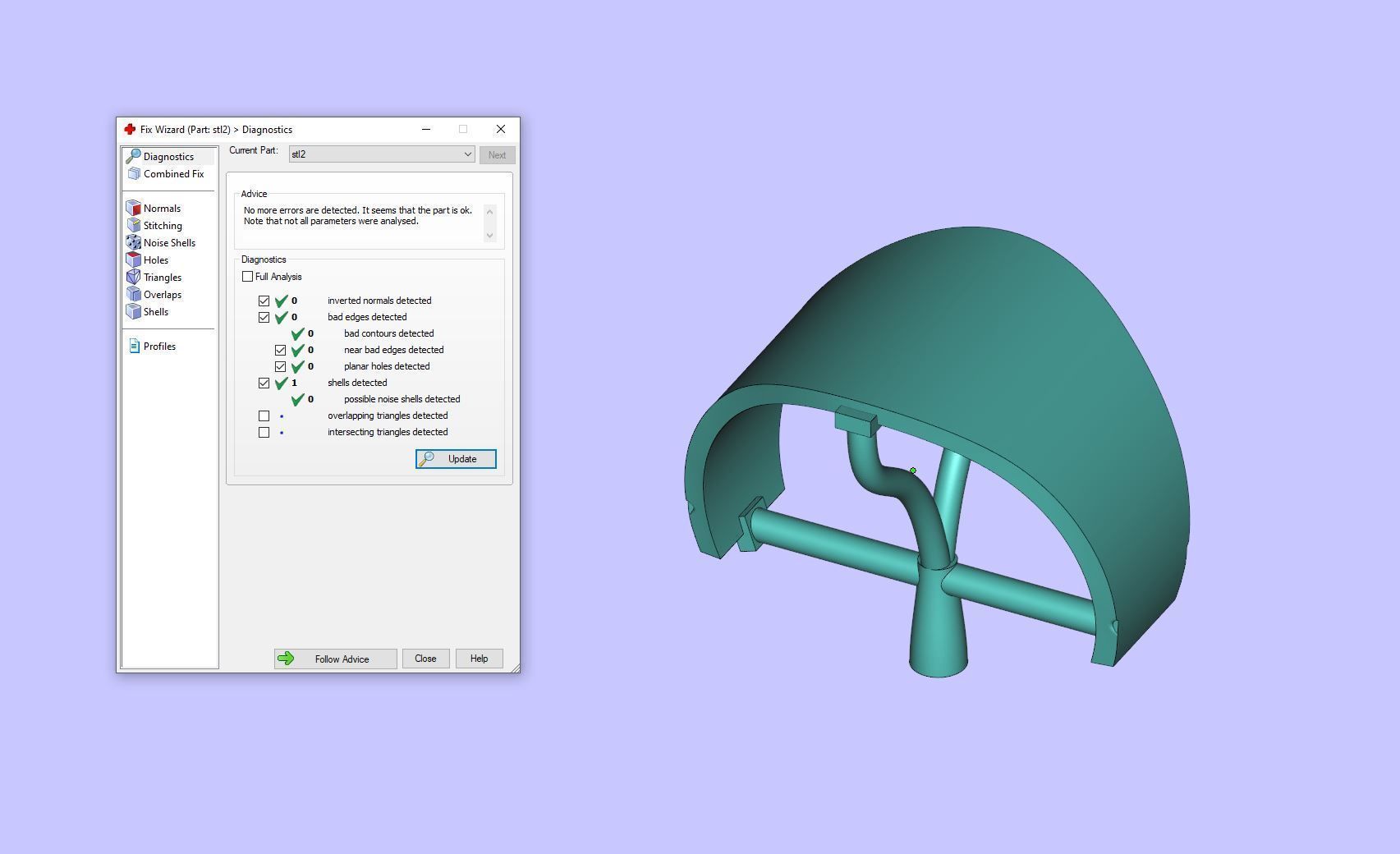Click the Follow Advice button
Image resolution: width=1400 pixels, height=854 pixels.
pos(336,659)
